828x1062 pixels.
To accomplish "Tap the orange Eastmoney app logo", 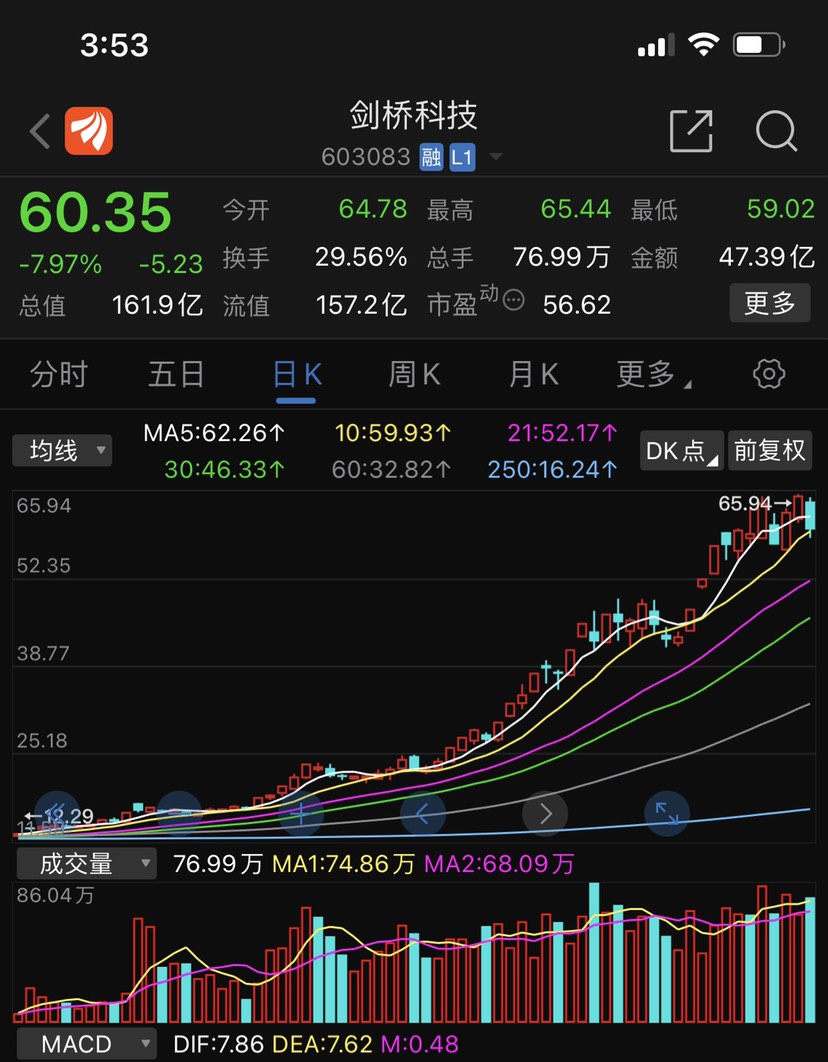I will click(89, 131).
